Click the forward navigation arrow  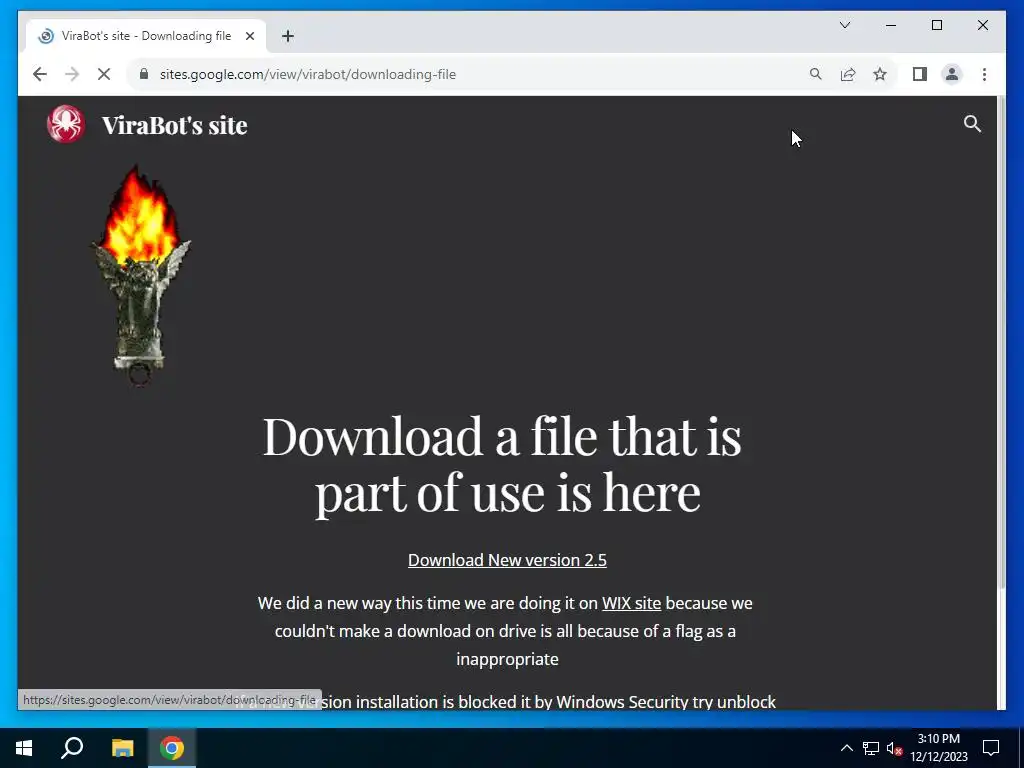[x=72, y=74]
